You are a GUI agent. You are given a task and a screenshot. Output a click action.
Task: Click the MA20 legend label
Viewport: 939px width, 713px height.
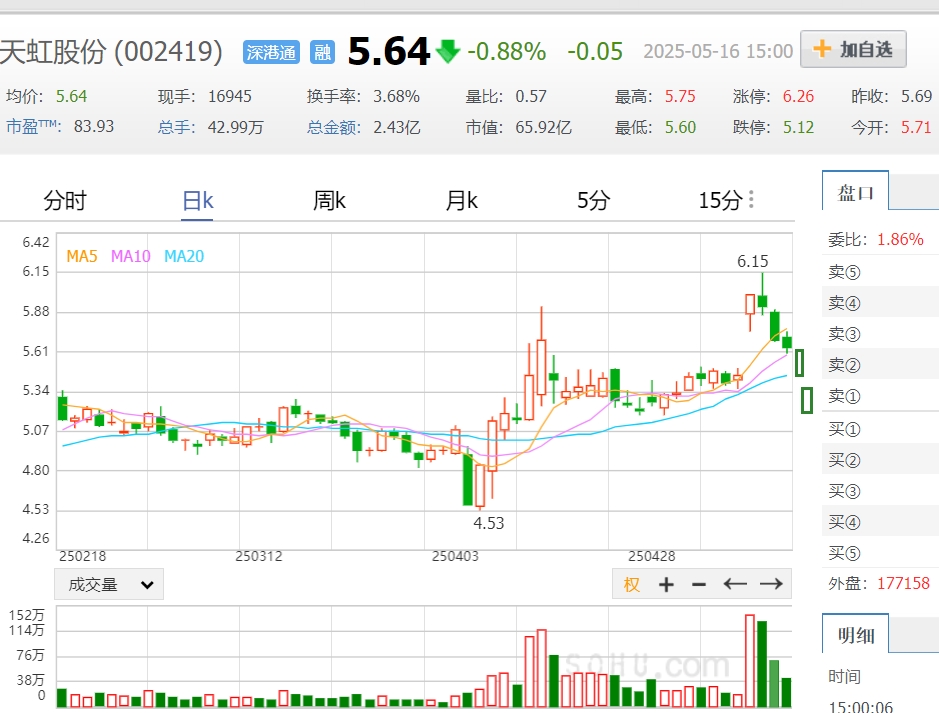184,256
